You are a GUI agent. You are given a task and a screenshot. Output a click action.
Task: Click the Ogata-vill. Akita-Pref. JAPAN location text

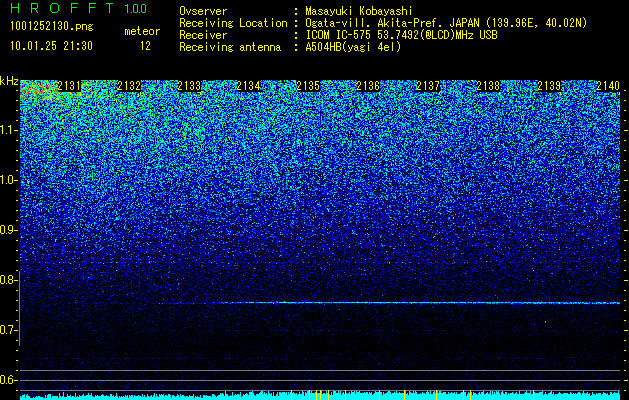(x=446, y=23)
